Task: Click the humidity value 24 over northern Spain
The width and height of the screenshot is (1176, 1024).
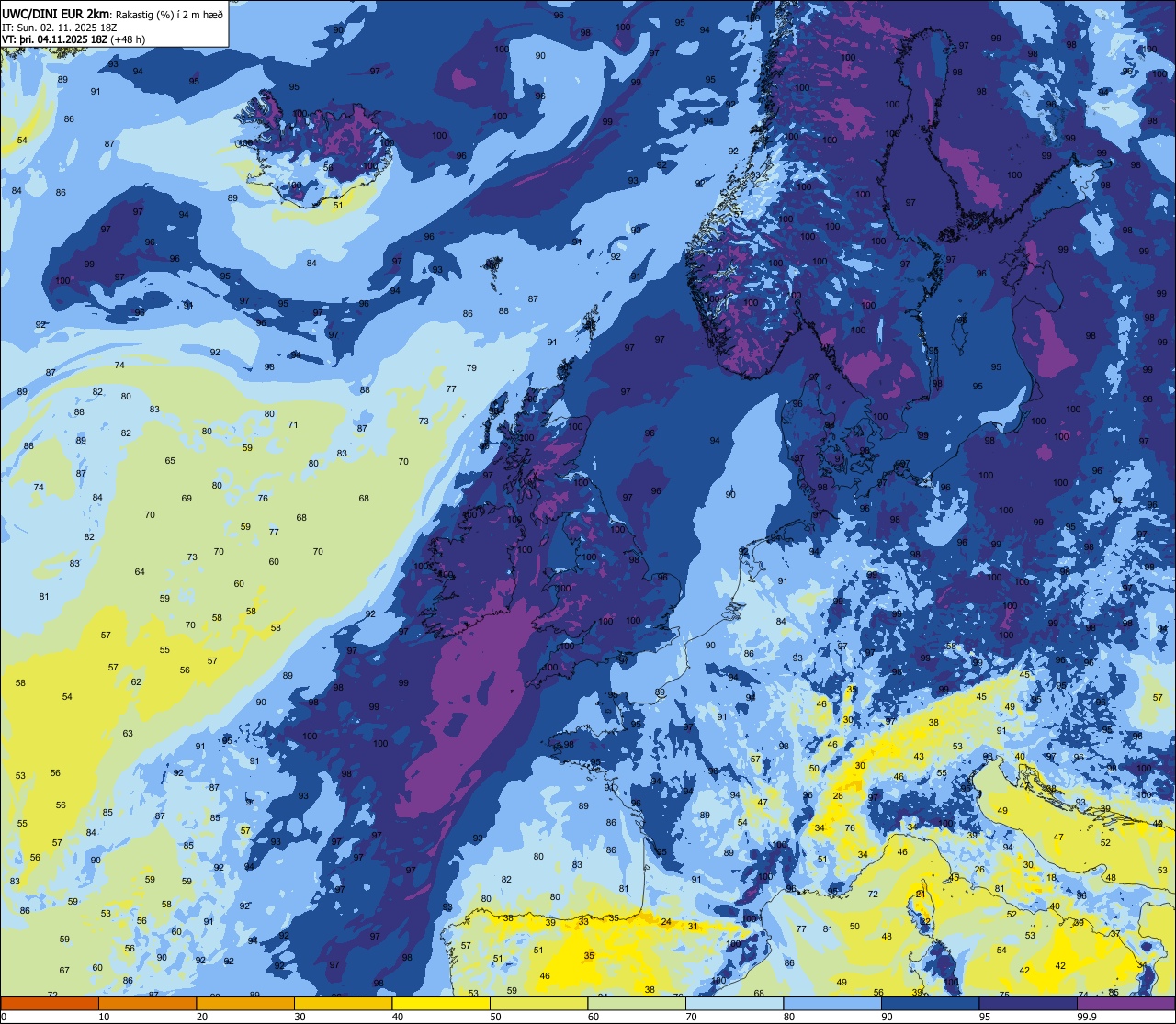Action: coord(666,921)
